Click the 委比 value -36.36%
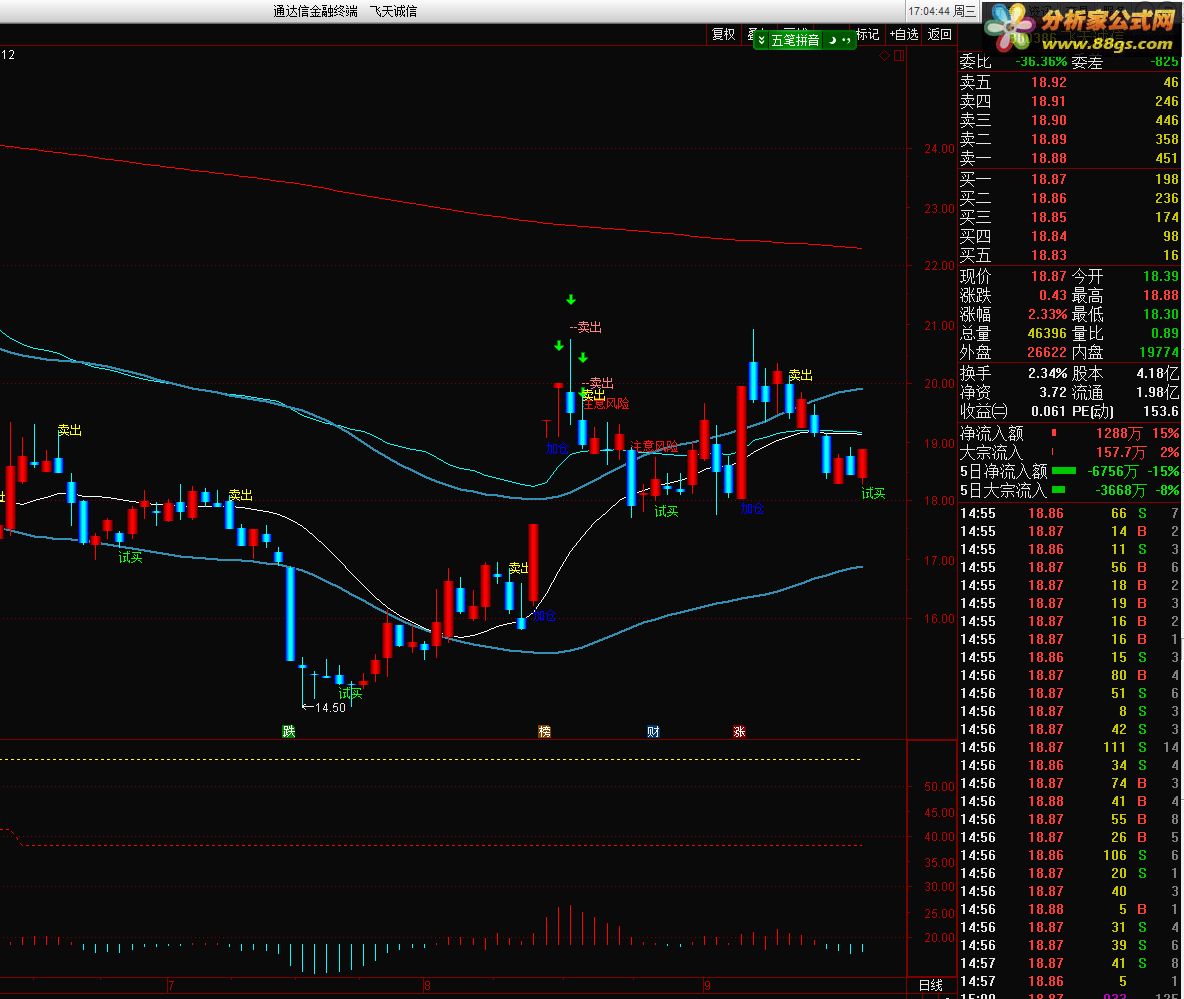This screenshot has width=1184, height=999. pyautogui.click(x=1041, y=61)
